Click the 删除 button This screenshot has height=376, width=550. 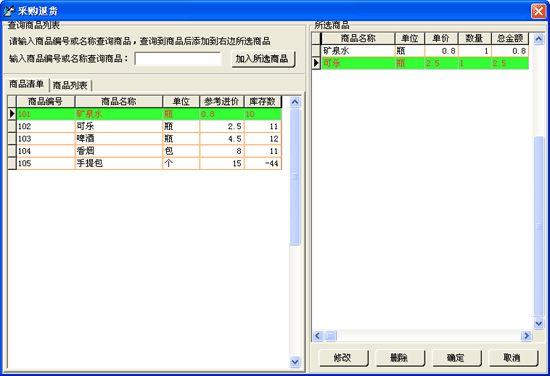(400, 358)
